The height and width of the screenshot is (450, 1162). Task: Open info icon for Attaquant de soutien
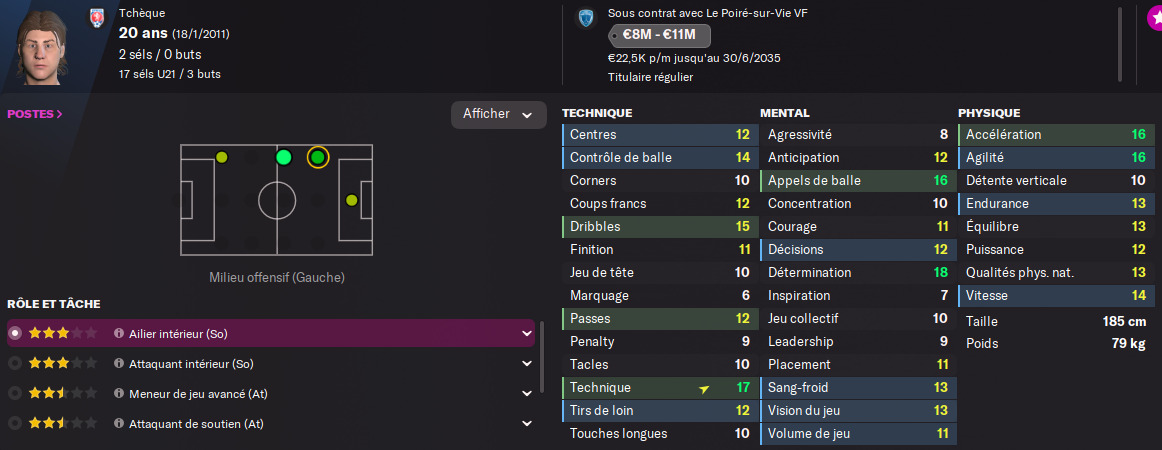(x=119, y=424)
